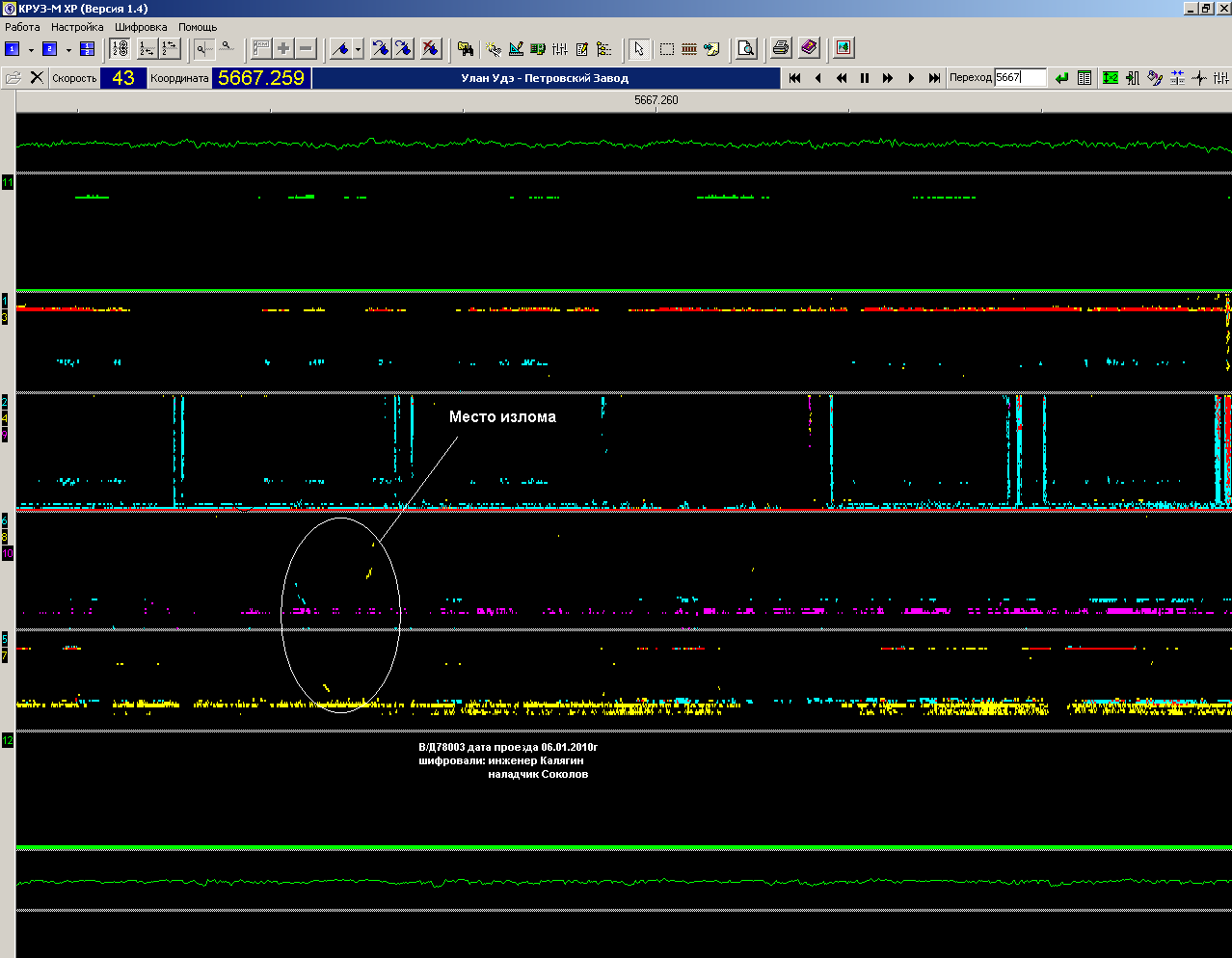Select the rectangular selection tool
The image size is (1232, 958).
666,48
